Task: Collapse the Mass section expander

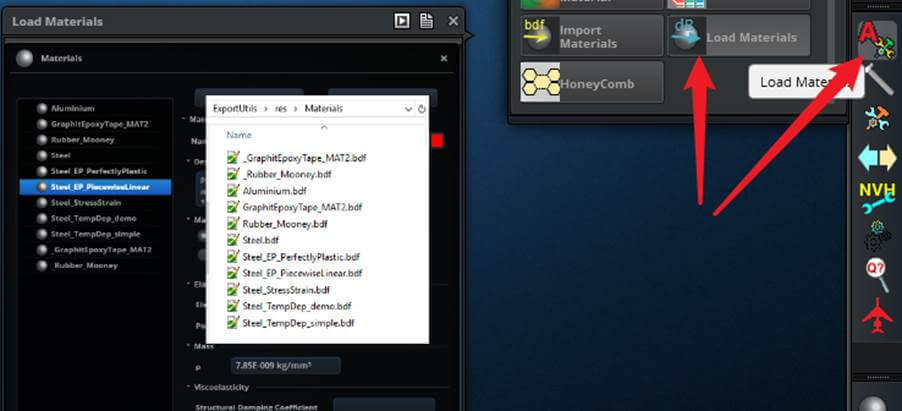Action: (x=188, y=346)
